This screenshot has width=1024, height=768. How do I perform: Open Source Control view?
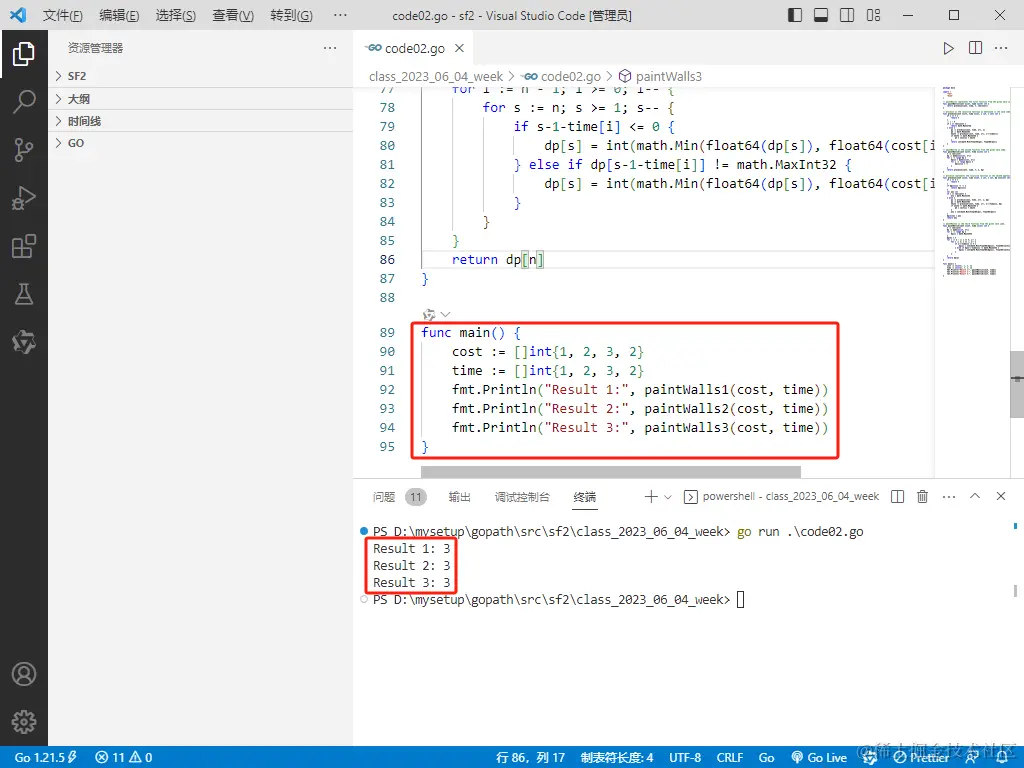click(x=24, y=150)
